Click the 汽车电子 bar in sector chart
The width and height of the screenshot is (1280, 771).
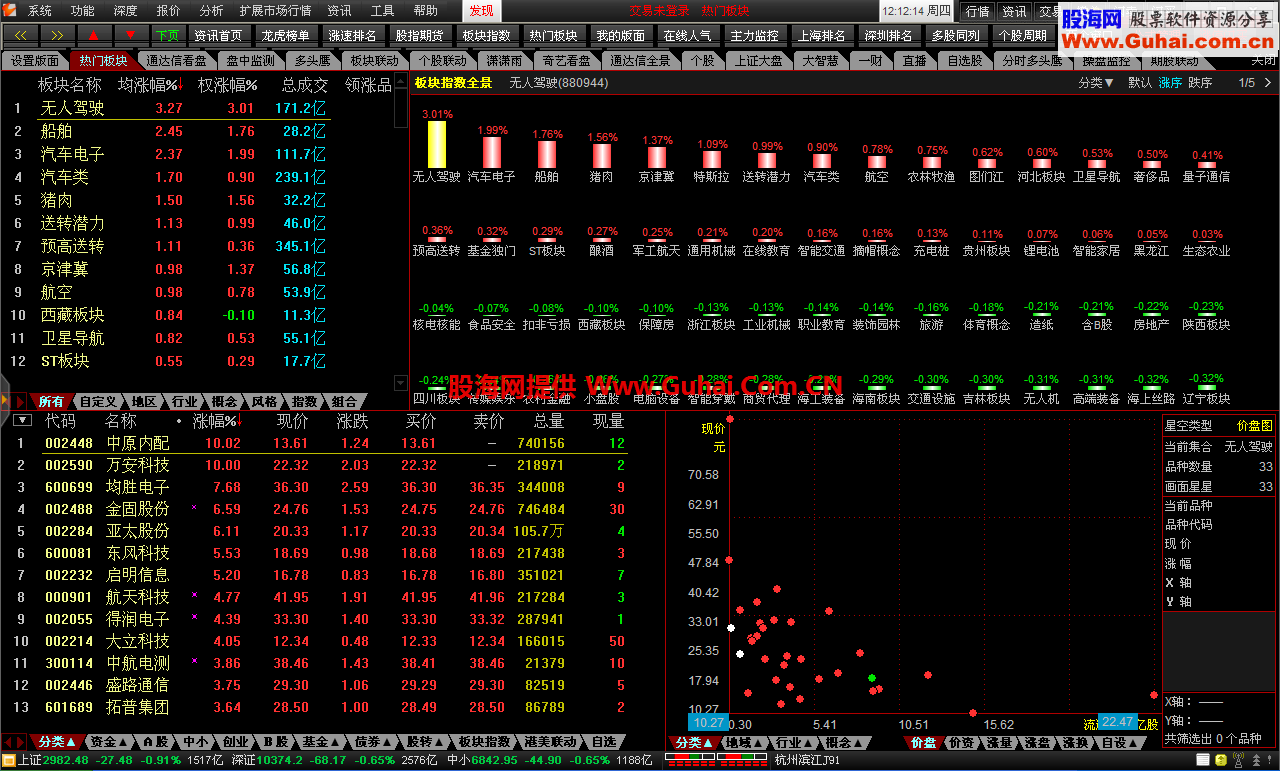click(492, 152)
